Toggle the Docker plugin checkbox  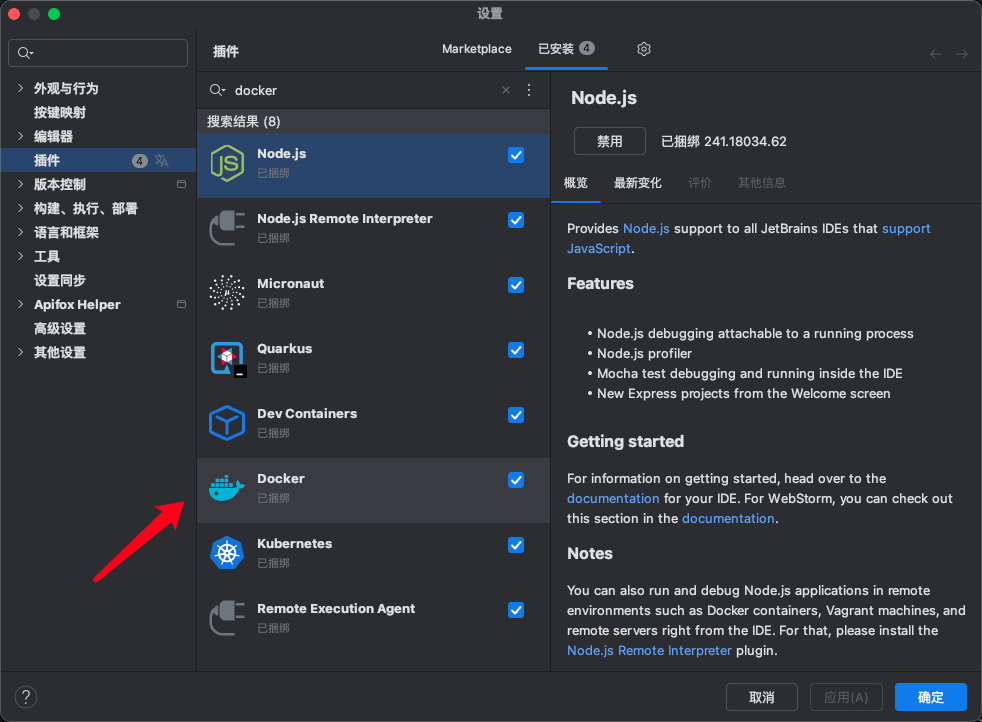[516, 480]
